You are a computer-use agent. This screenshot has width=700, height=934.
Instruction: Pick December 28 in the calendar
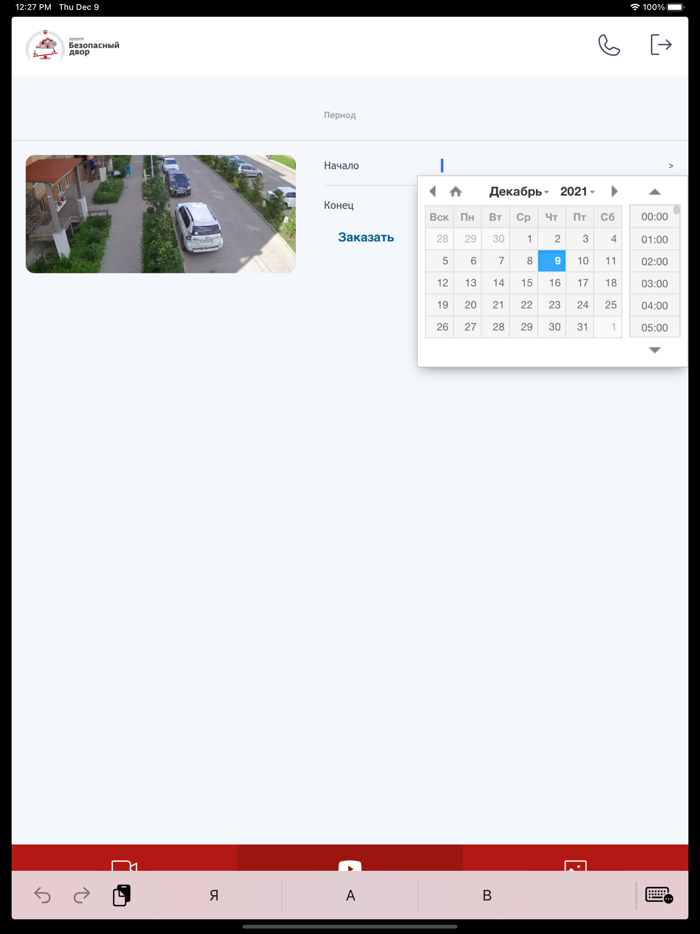(496, 327)
